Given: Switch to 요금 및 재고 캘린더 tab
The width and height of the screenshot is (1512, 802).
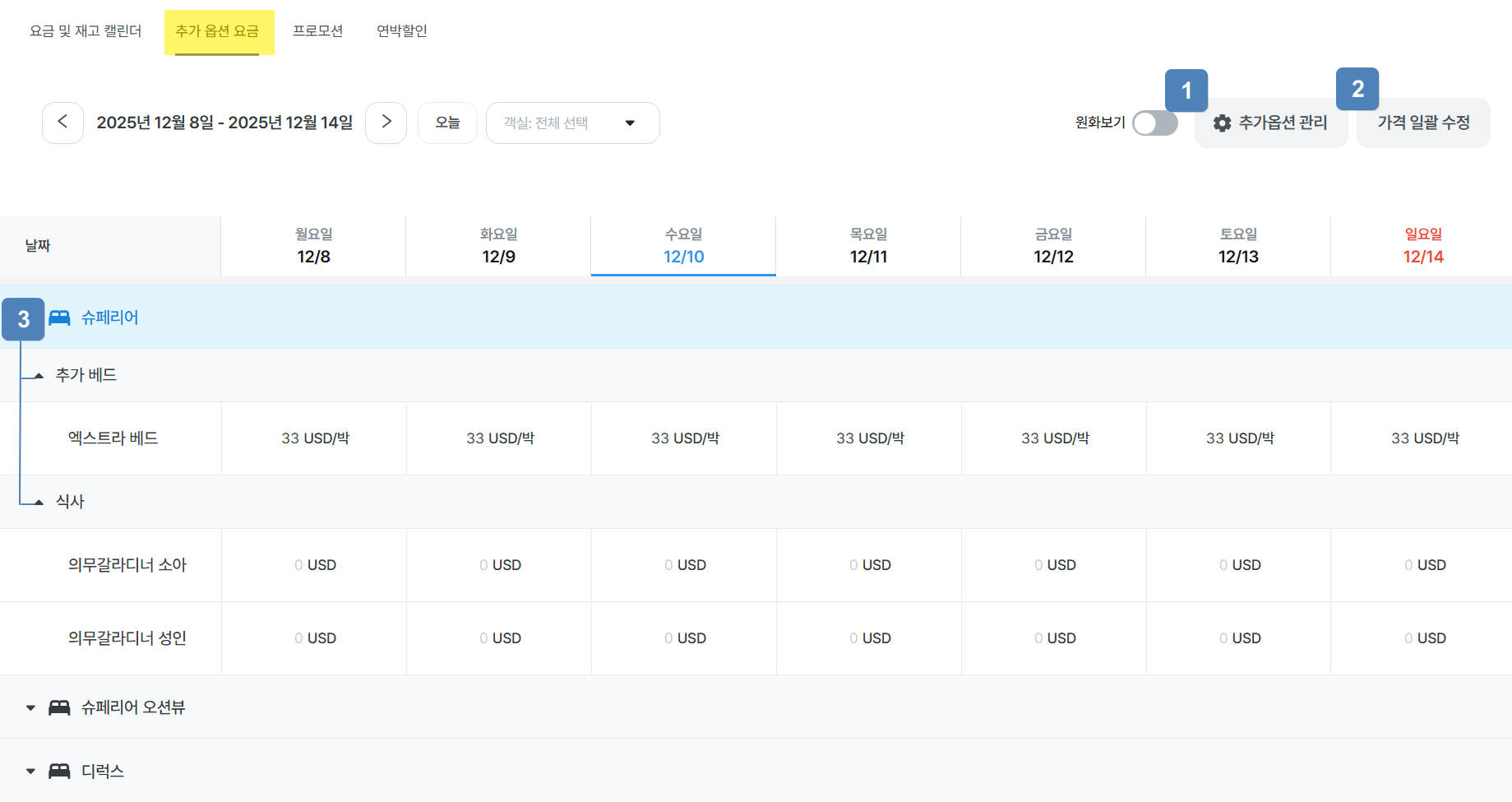Looking at the screenshot, I should coord(86,31).
